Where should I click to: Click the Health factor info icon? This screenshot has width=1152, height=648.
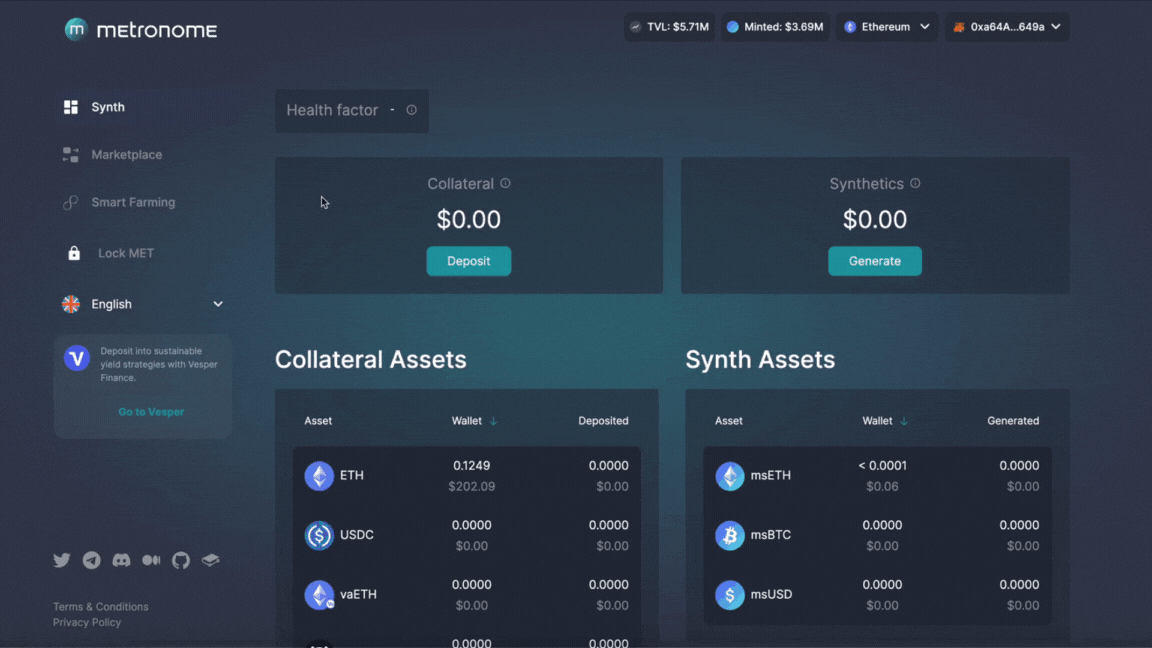coord(411,110)
